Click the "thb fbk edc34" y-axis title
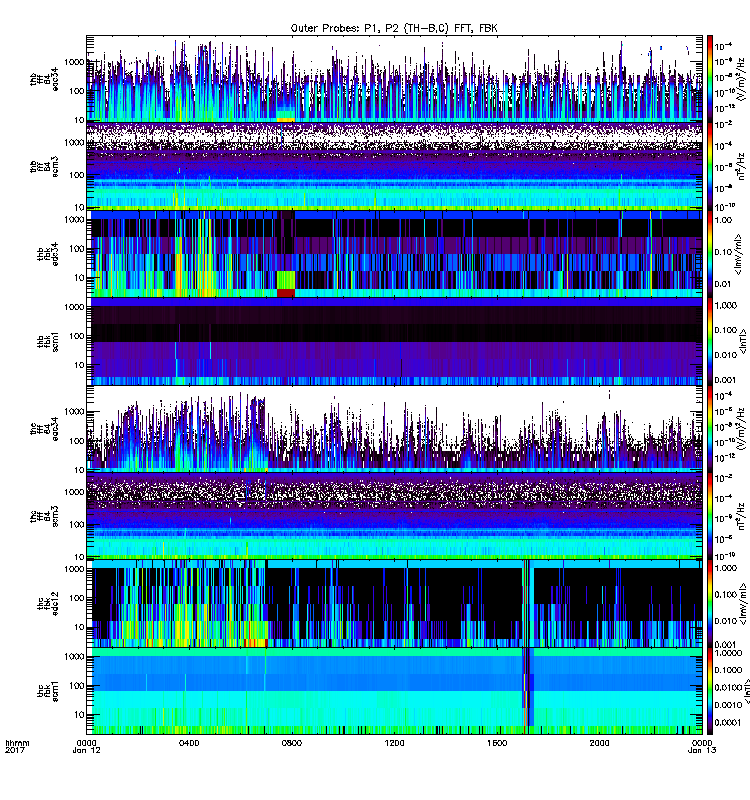Viewport: 750px width, 800px height. 48,254
